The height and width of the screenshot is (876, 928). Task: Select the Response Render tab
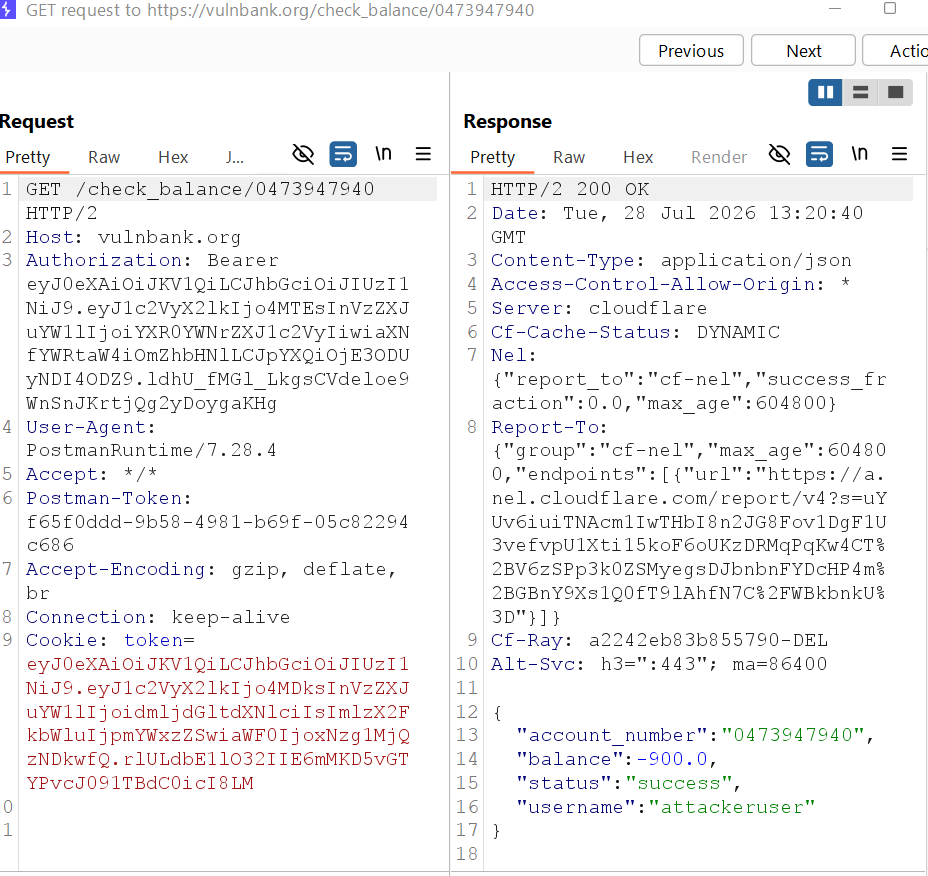point(719,157)
